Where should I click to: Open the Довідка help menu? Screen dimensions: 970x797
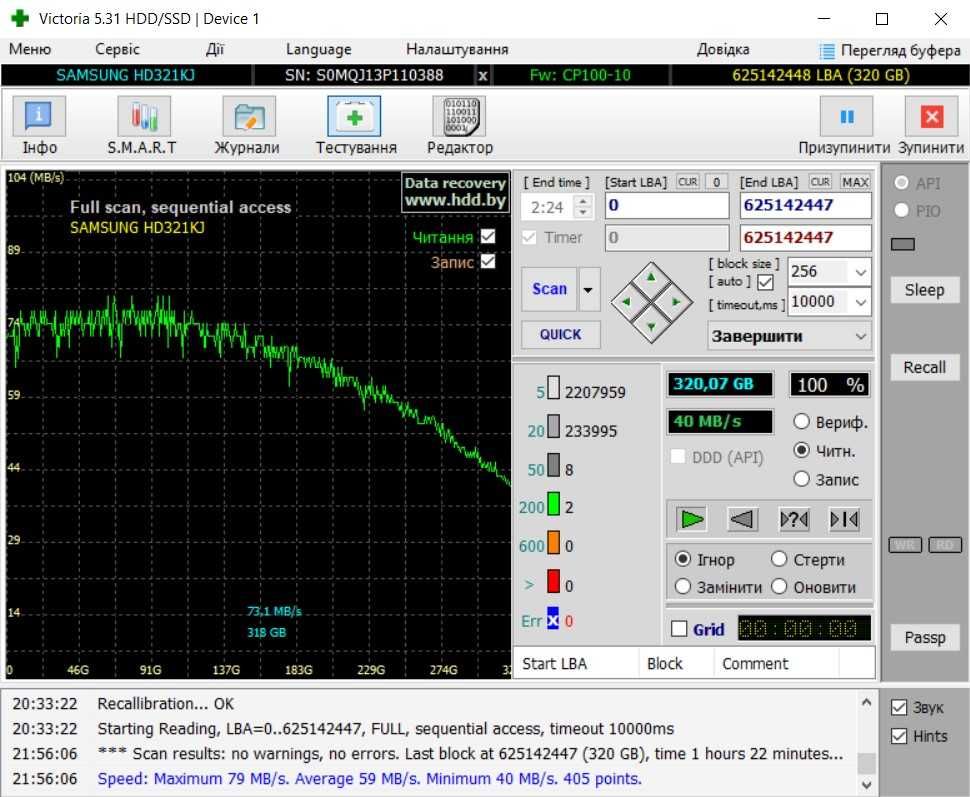coord(723,50)
